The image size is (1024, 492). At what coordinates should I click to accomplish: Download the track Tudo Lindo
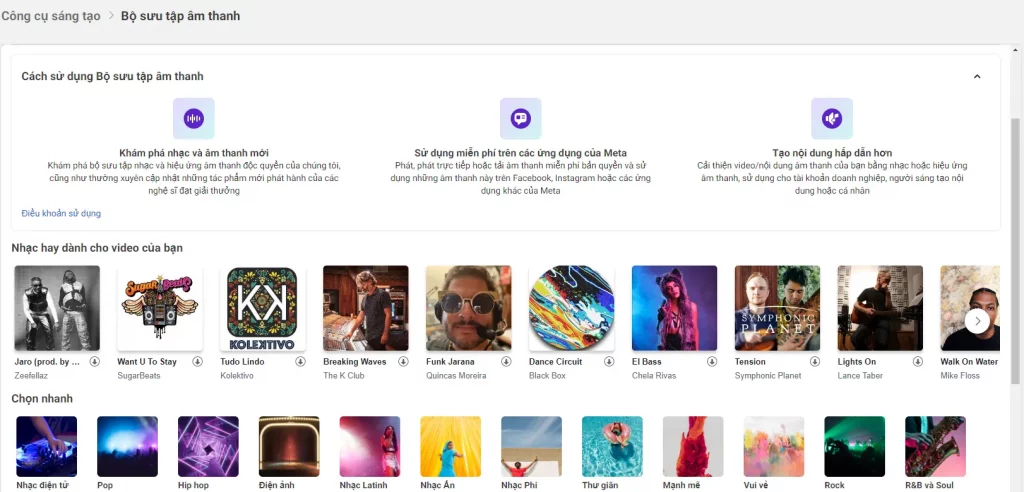(300, 361)
